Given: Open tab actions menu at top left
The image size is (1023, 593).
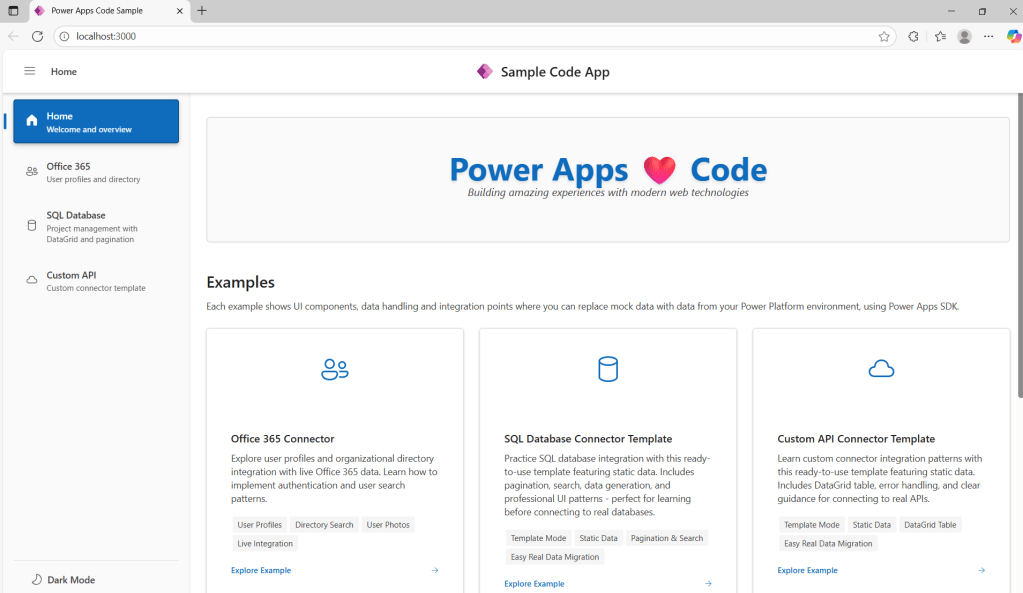Looking at the screenshot, I should 13,11.
